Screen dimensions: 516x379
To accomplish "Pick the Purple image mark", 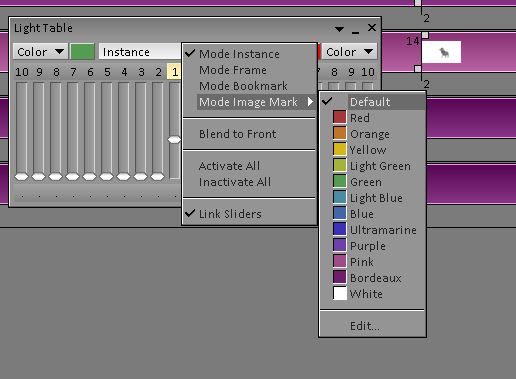I will 372,246.
